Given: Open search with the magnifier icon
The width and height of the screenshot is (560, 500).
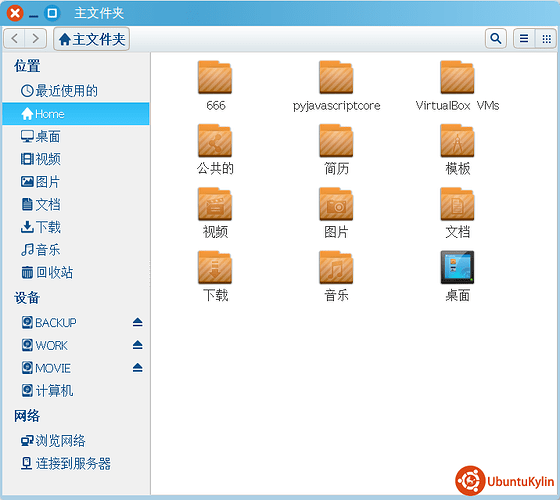Looking at the screenshot, I should (x=496, y=38).
